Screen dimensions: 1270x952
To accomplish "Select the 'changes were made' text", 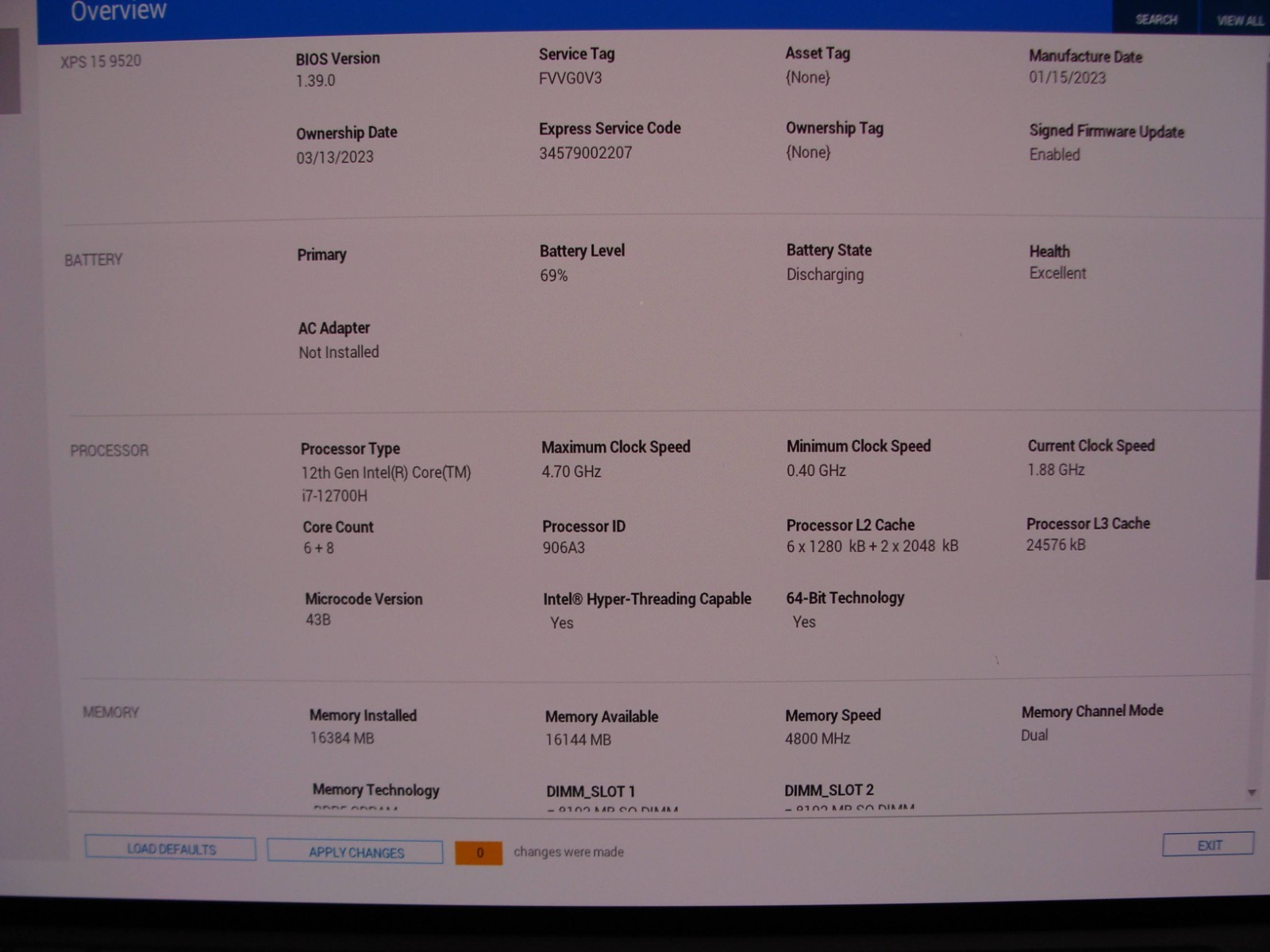I will 568,852.
